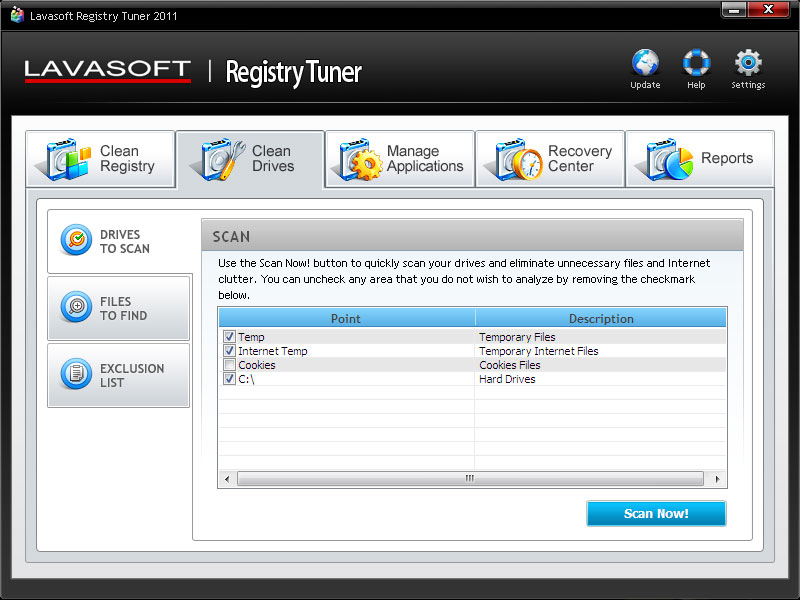The width and height of the screenshot is (800, 600).
Task: Open the Manage Applications tab
Action: 400,159
